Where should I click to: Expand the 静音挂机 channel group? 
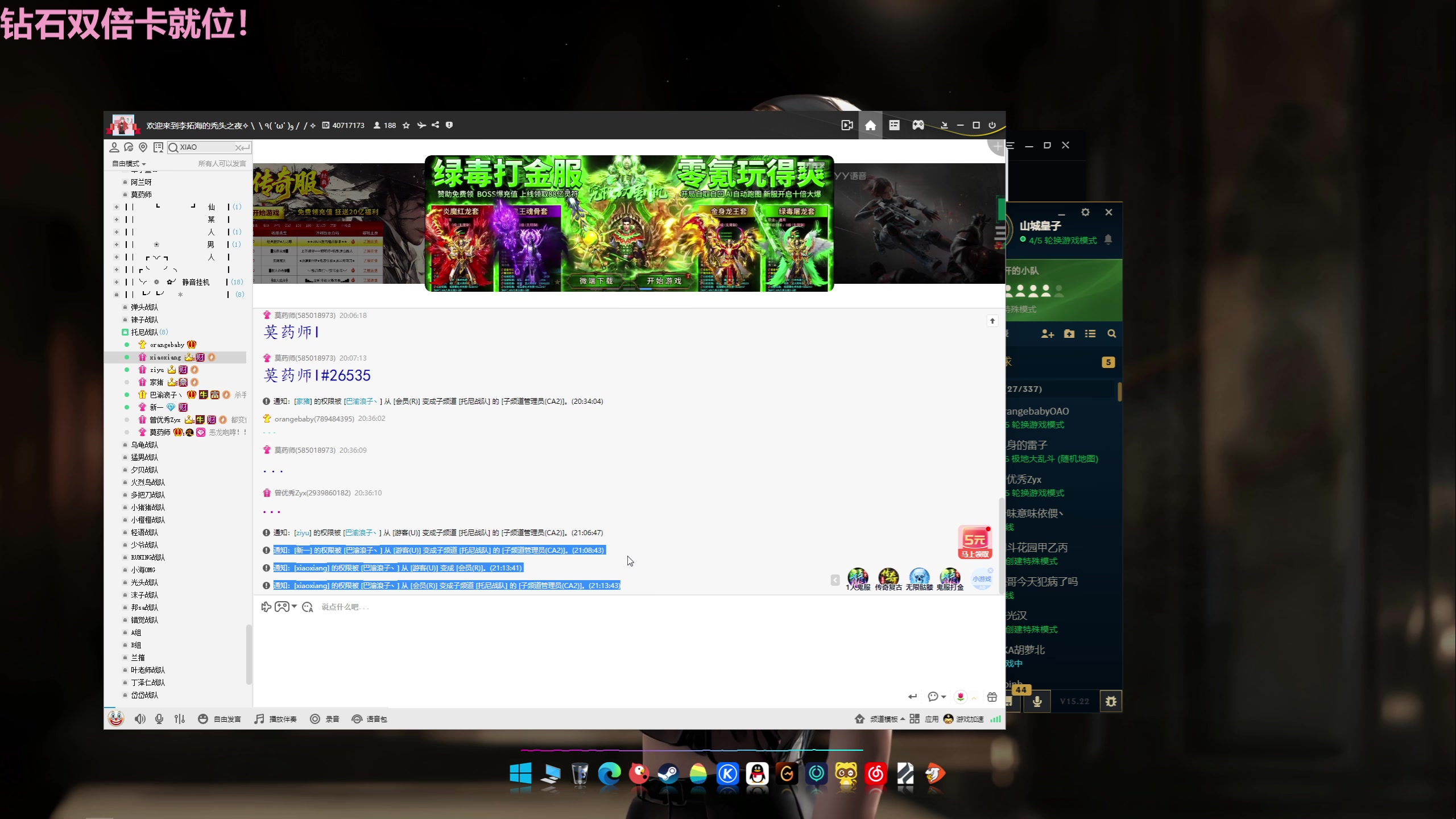(x=117, y=282)
